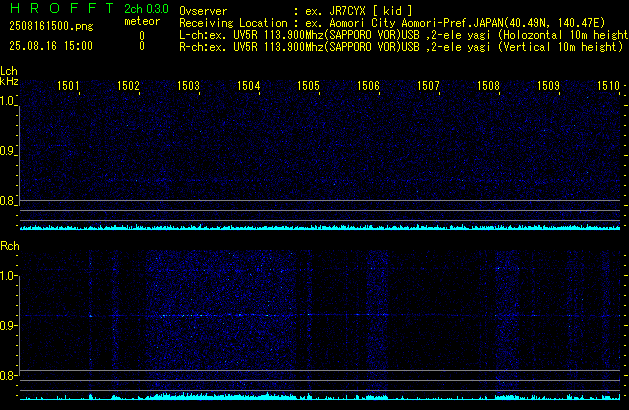Click the Lch 0.9 kHz axis label
The image size is (629, 410).
tap(7, 151)
